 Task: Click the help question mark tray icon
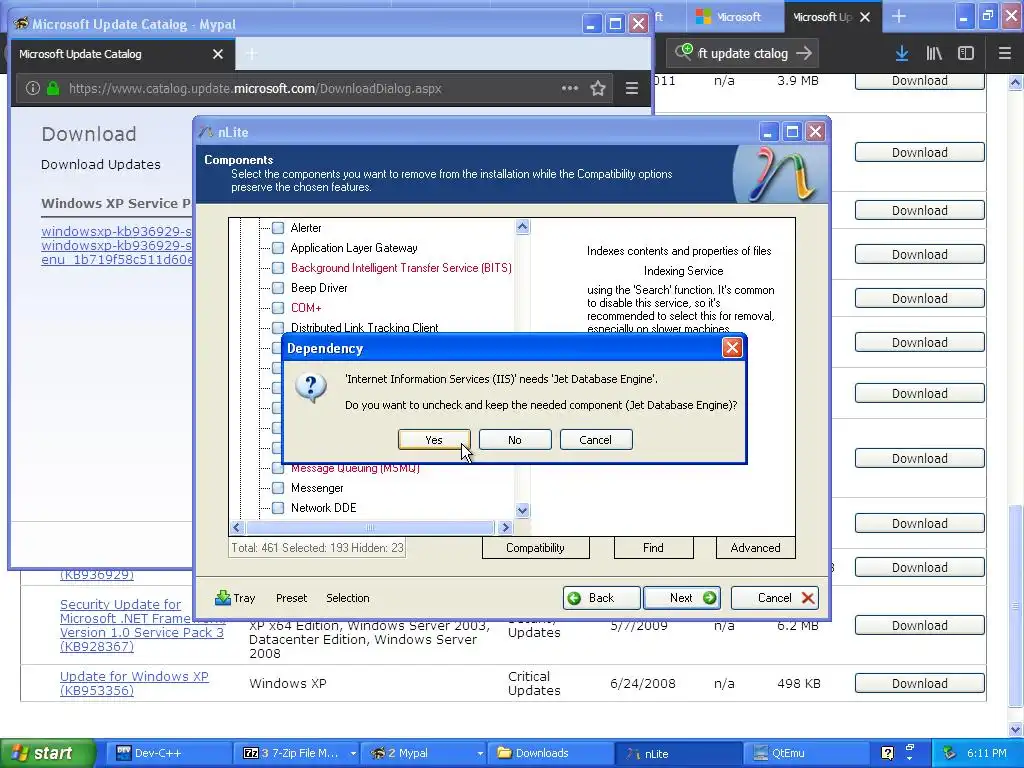pos(887,753)
